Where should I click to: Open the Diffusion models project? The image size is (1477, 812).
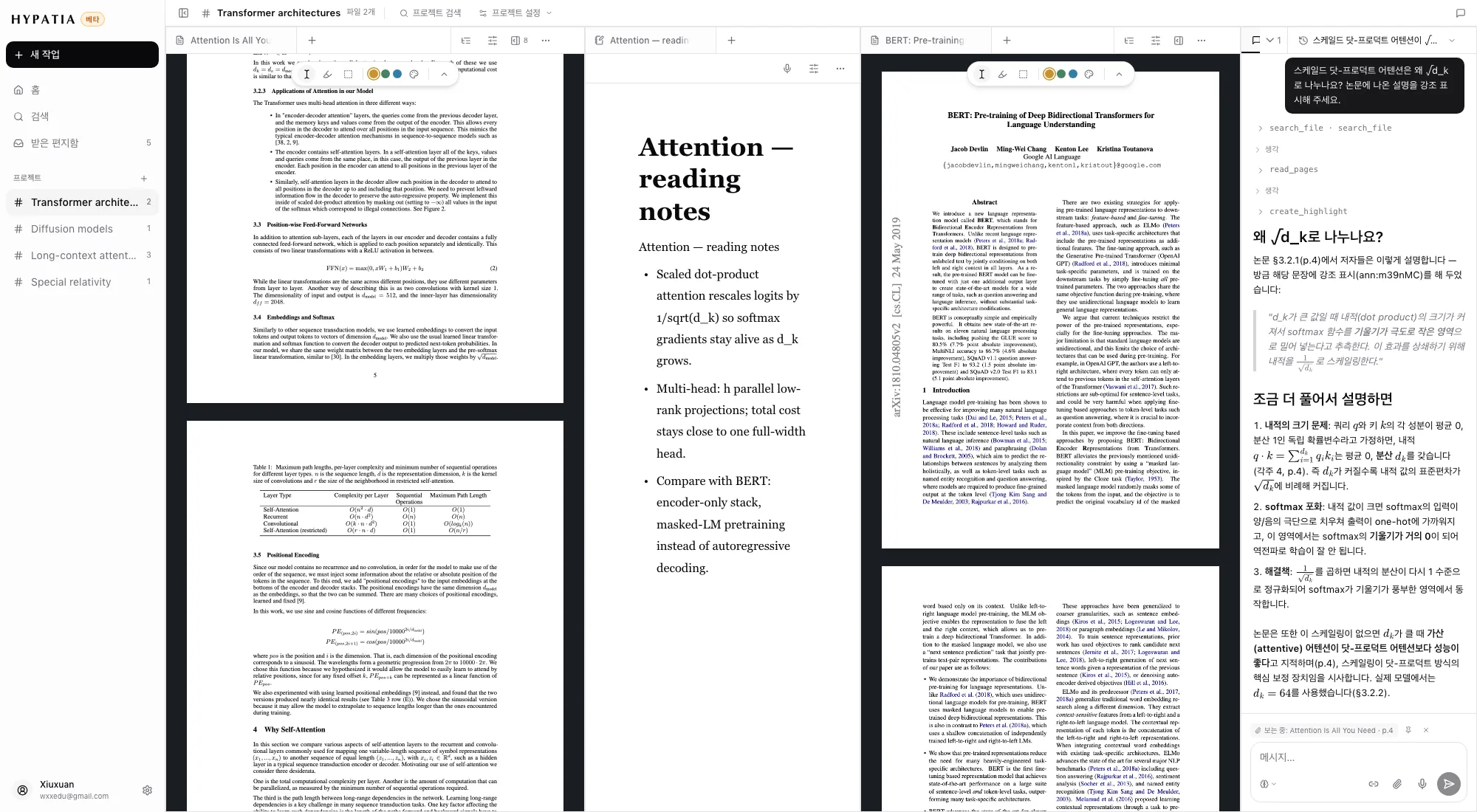[82, 229]
